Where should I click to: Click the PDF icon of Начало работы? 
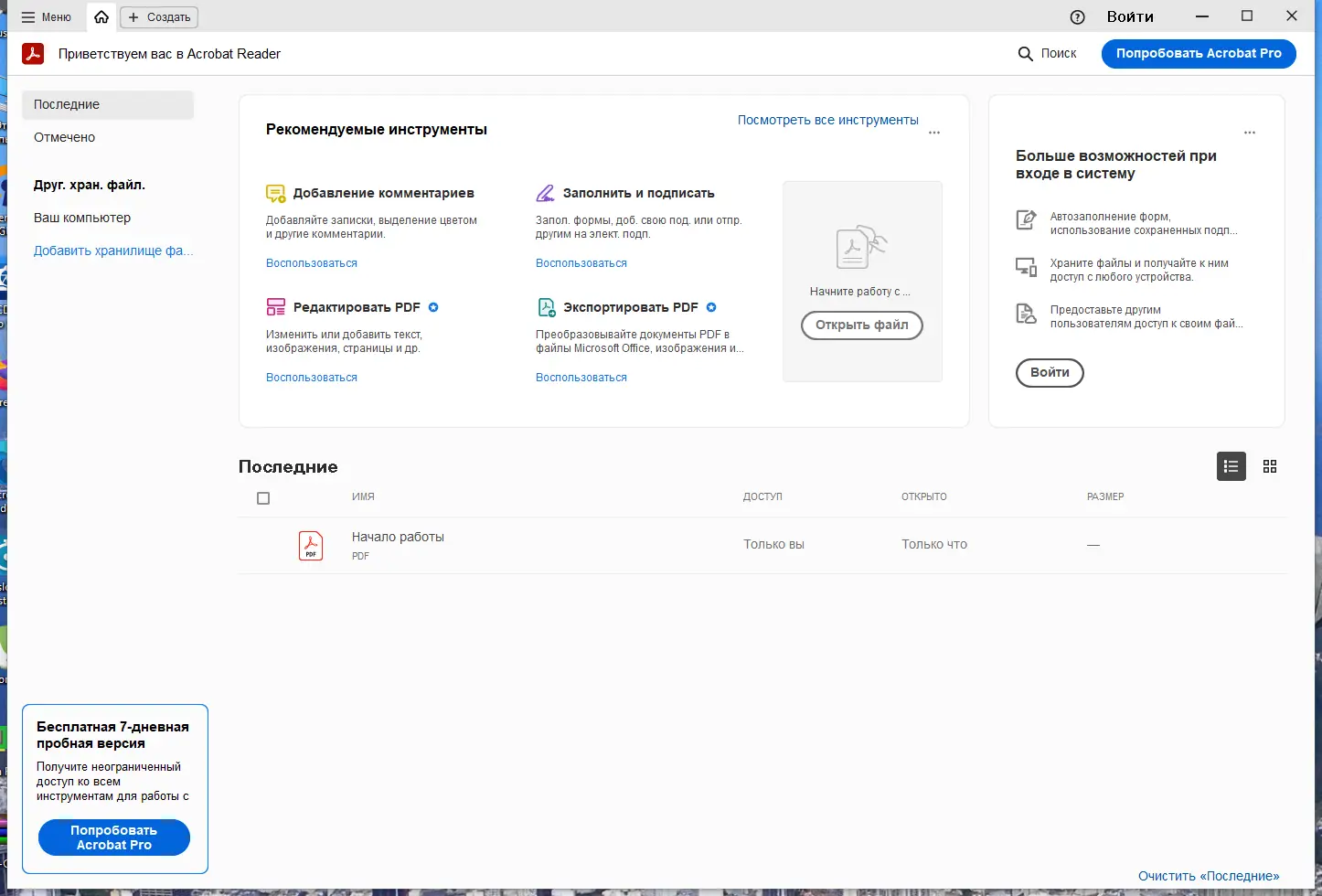coord(311,546)
